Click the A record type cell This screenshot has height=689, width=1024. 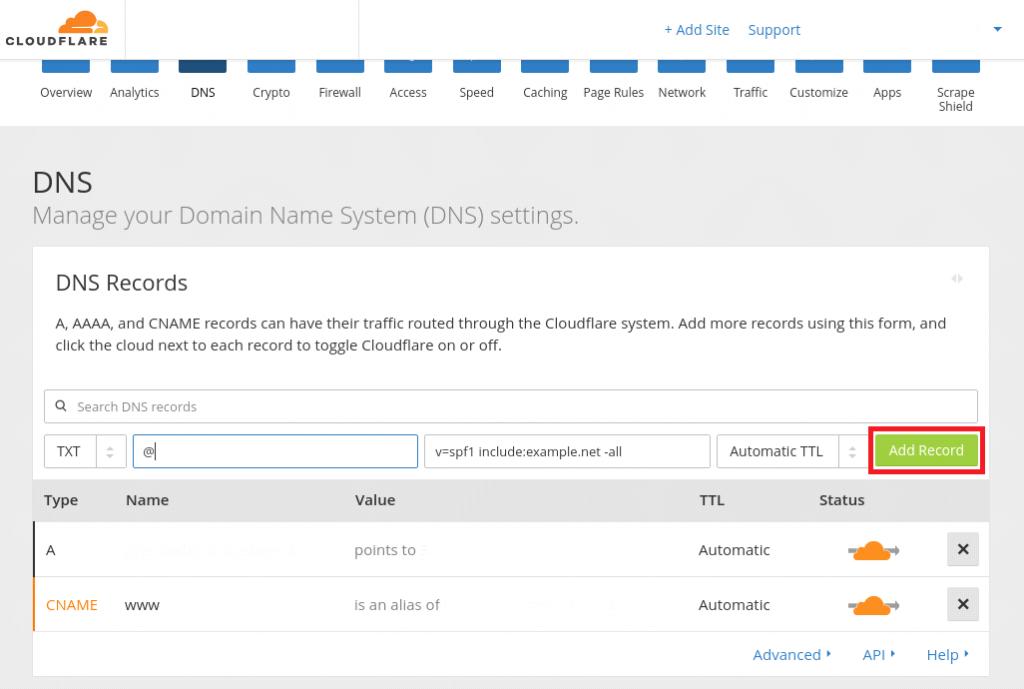click(51, 551)
